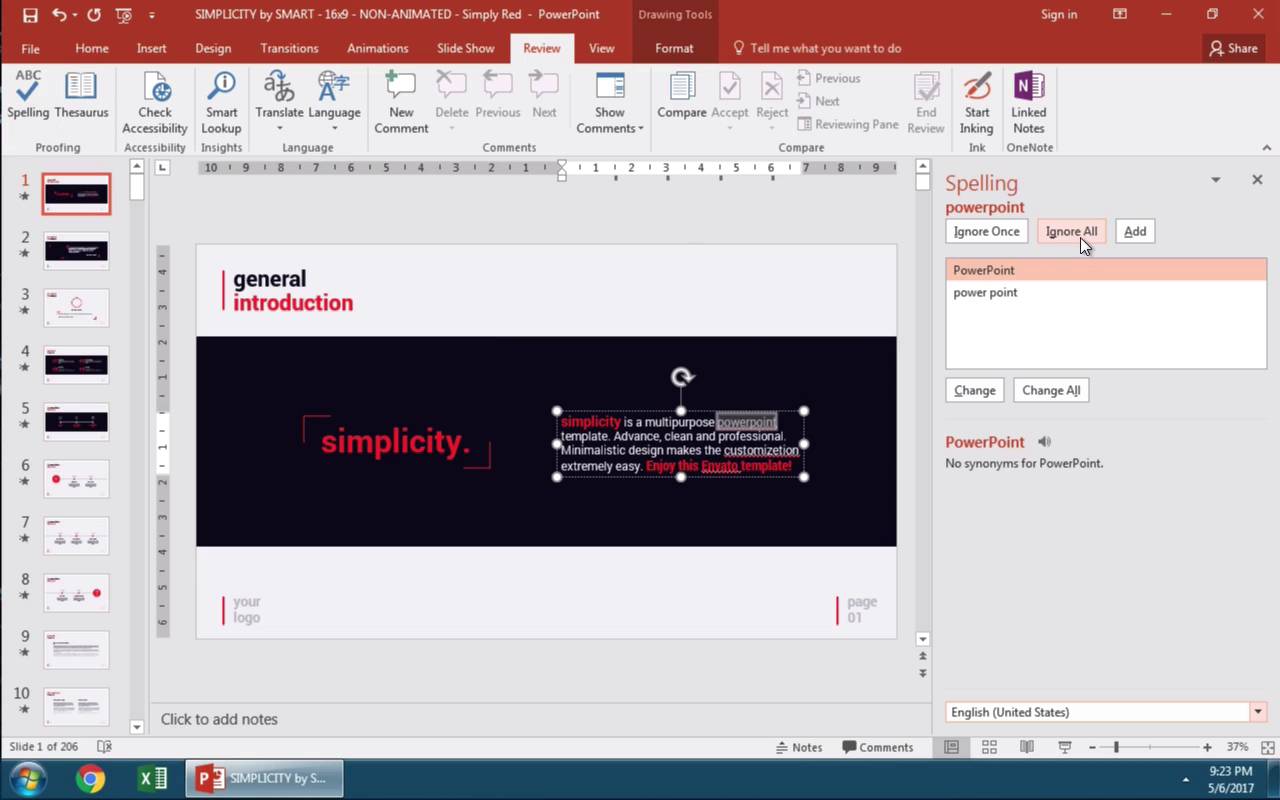Open the Translate dropdown arrow
Viewport: 1280px width, 800px height.
click(279, 128)
